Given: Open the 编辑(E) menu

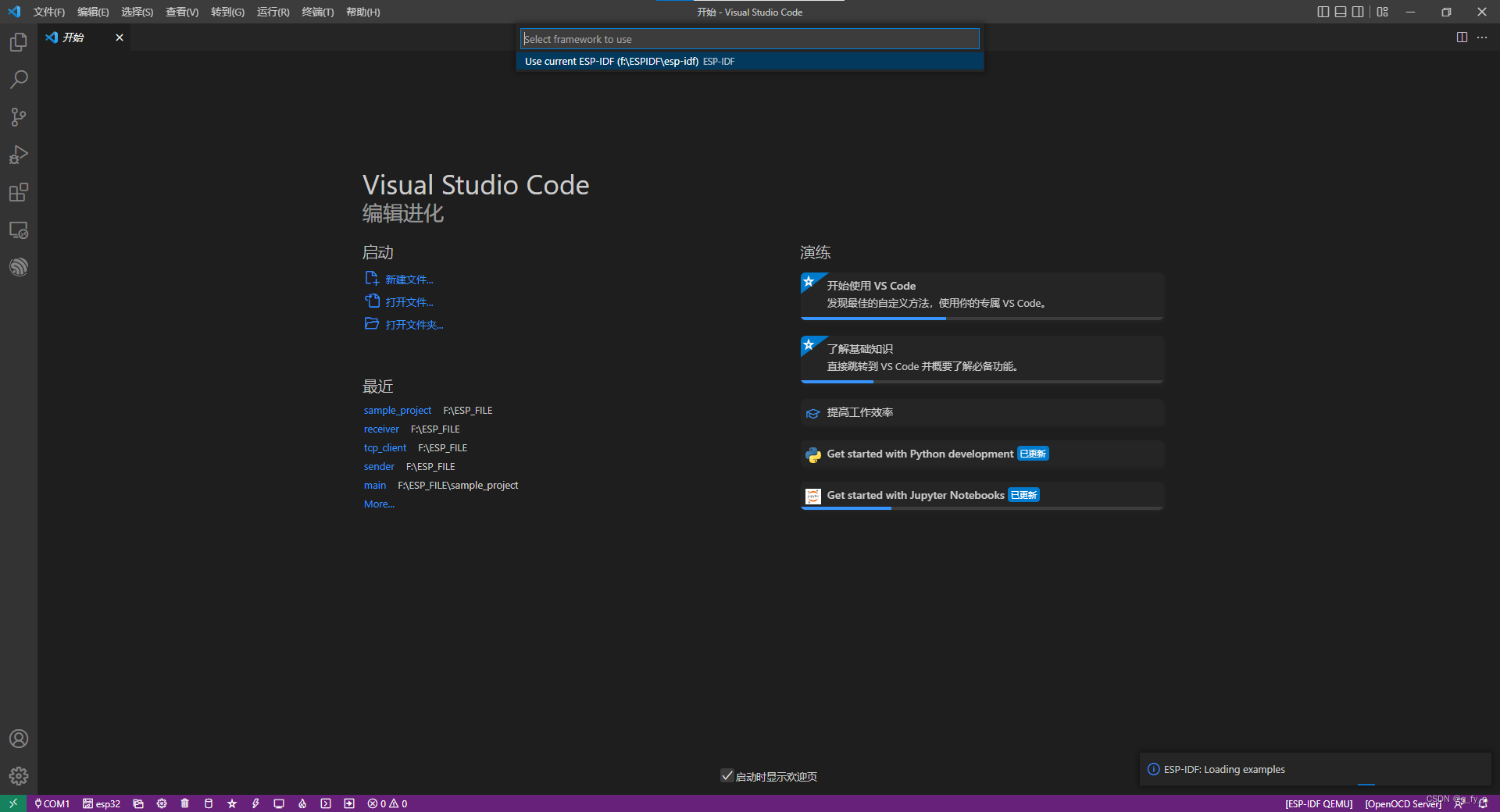Looking at the screenshot, I should [x=93, y=12].
